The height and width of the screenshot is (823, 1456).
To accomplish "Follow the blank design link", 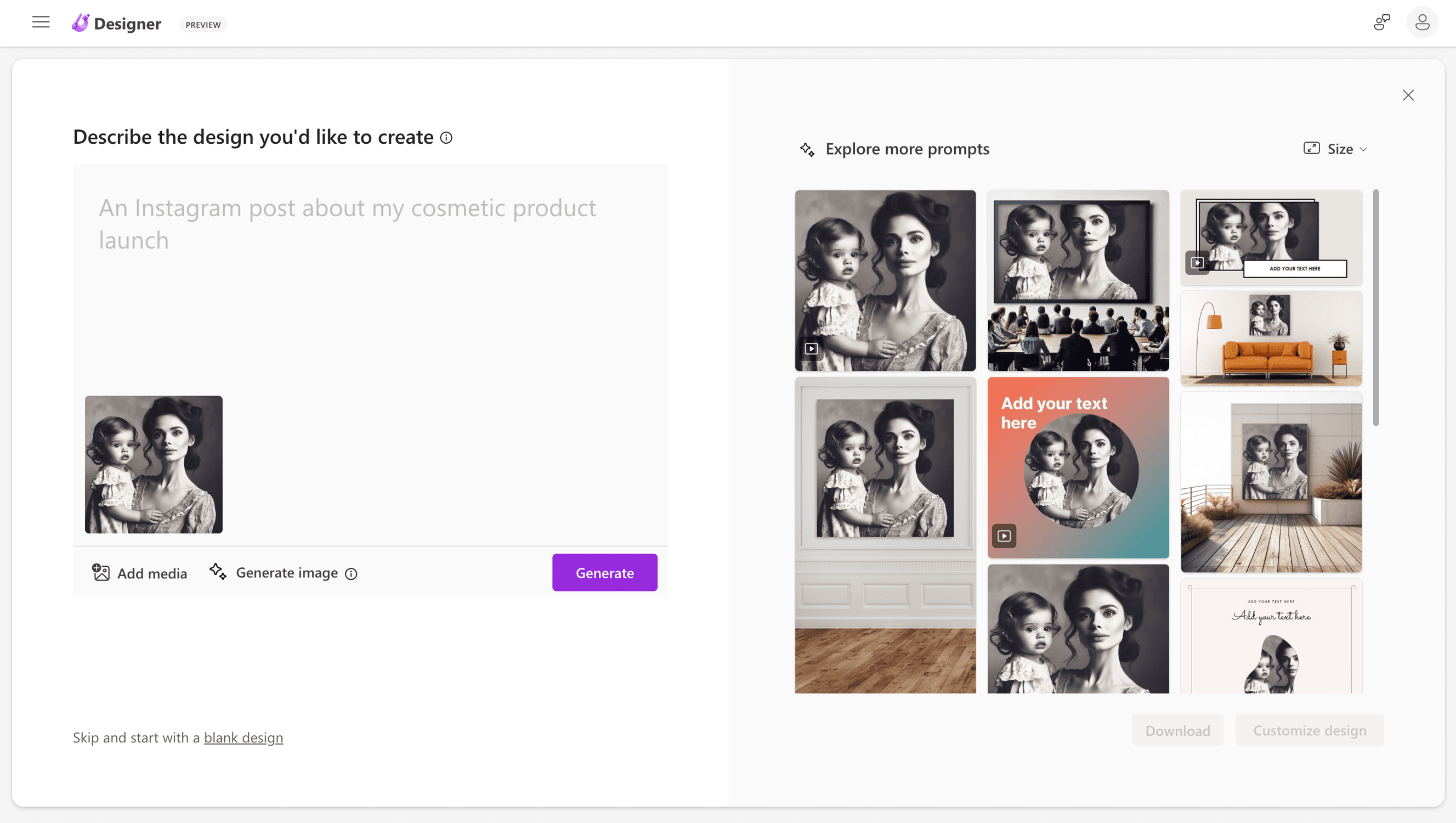I will click(x=243, y=737).
